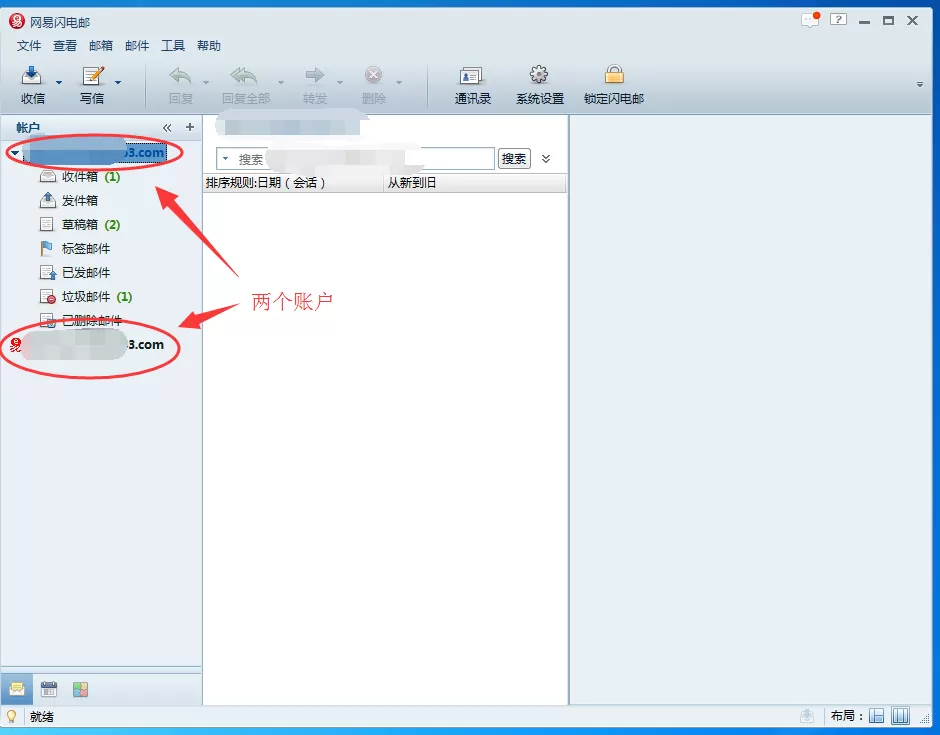This screenshot has height=735, width=940.
Task: Compose new mail with 写信
Action: 92,85
